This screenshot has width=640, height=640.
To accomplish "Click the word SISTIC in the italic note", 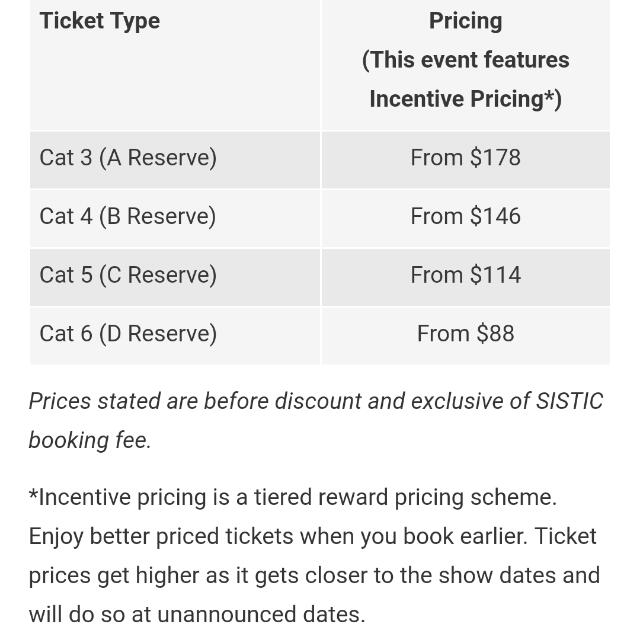I will point(569,401).
